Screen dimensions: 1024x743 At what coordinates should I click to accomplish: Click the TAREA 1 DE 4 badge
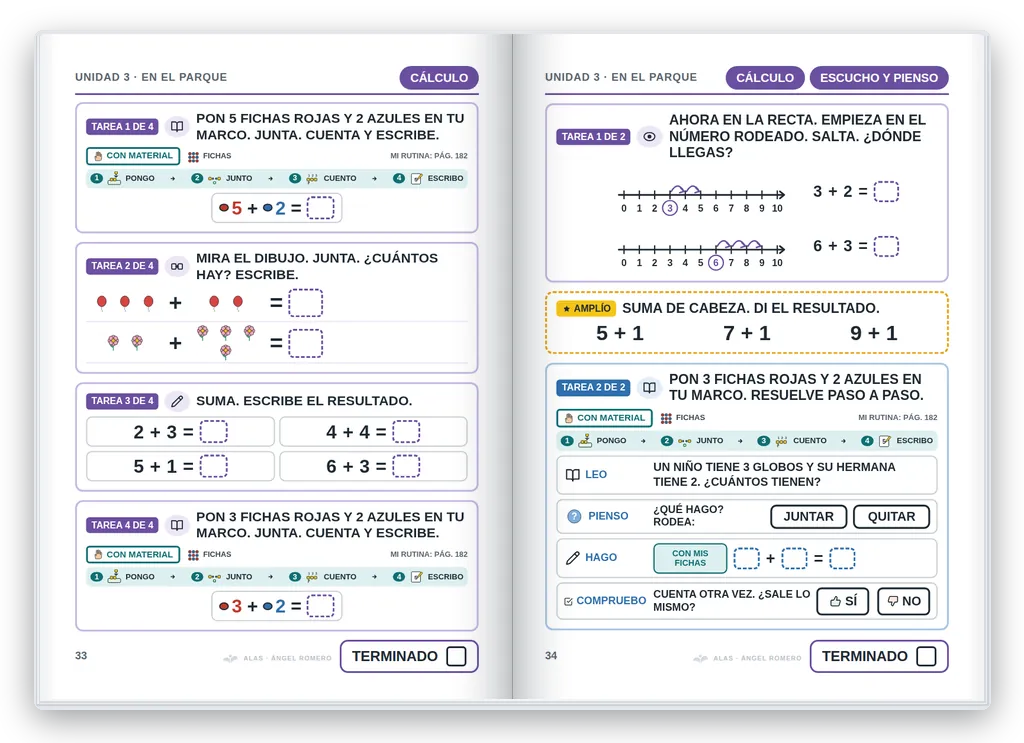(x=122, y=127)
